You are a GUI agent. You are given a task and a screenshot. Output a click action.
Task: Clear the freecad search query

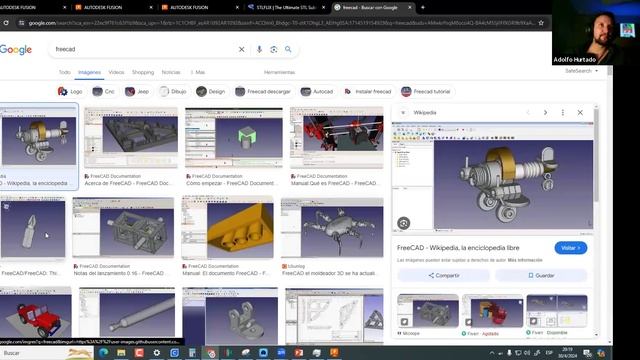(x=242, y=49)
